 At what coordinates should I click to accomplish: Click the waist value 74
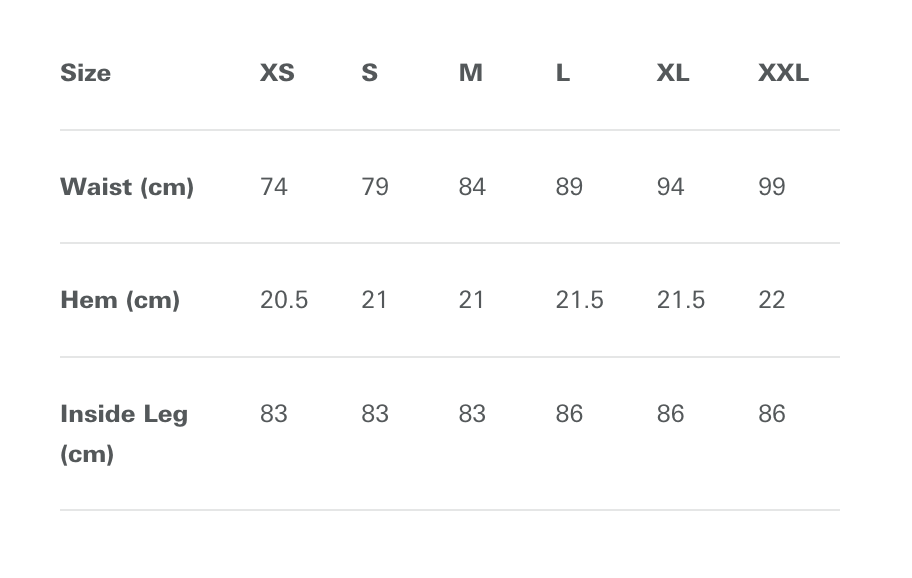point(273,187)
